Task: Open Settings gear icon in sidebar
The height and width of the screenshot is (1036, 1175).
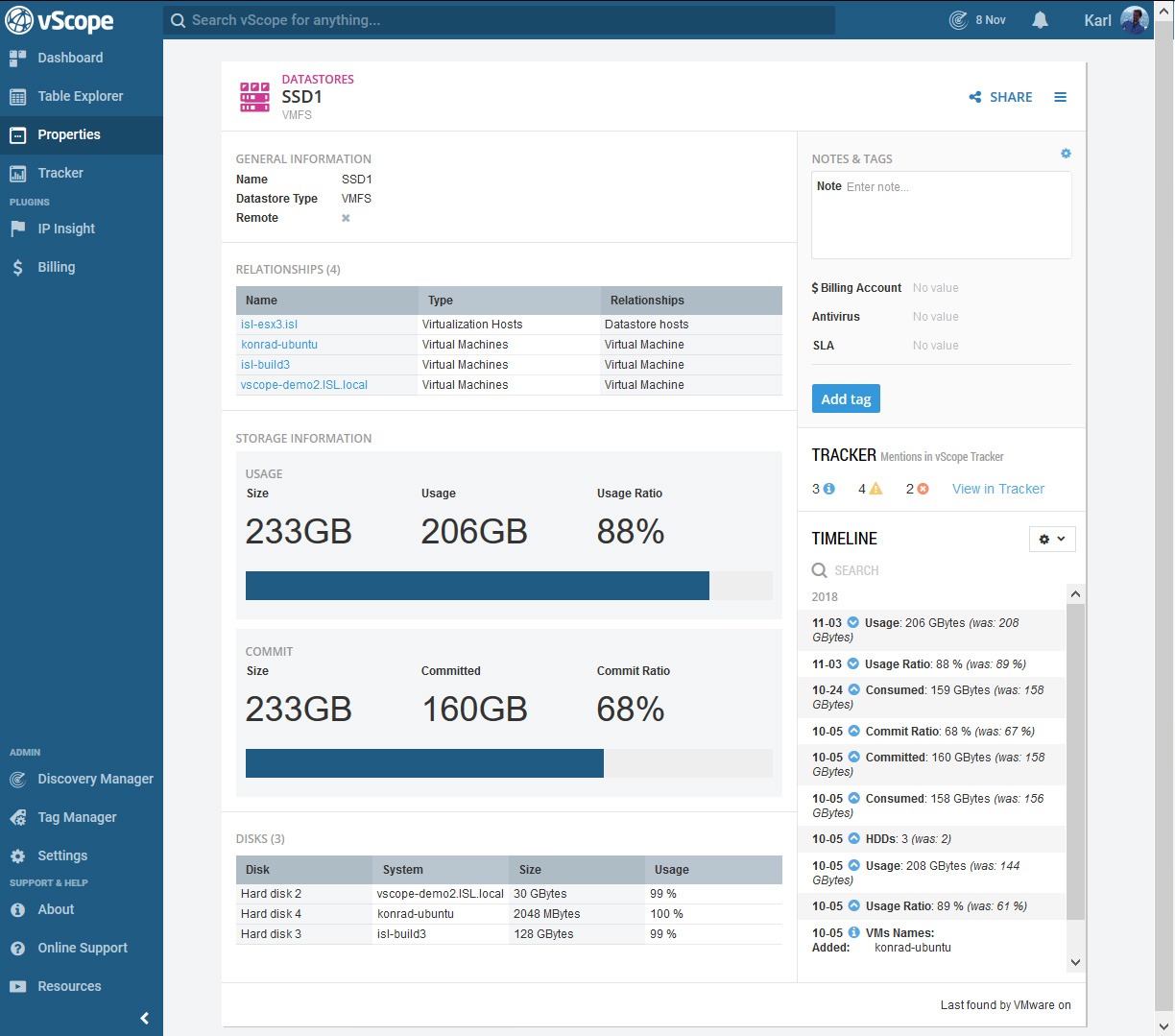Action: (17, 856)
